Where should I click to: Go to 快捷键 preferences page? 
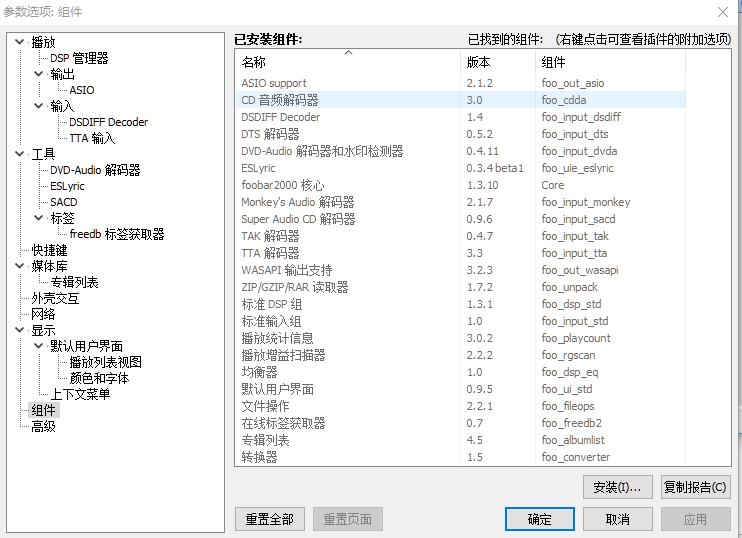point(49,250)
